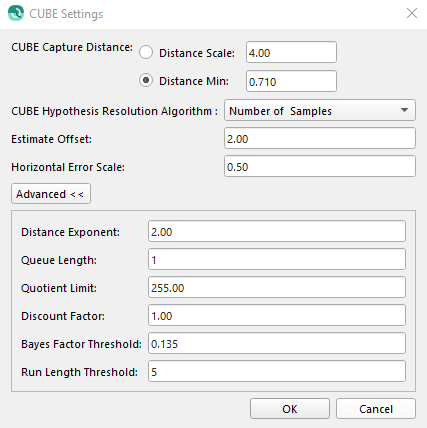Click the Horizontal Error Scale field

[320, 166]
